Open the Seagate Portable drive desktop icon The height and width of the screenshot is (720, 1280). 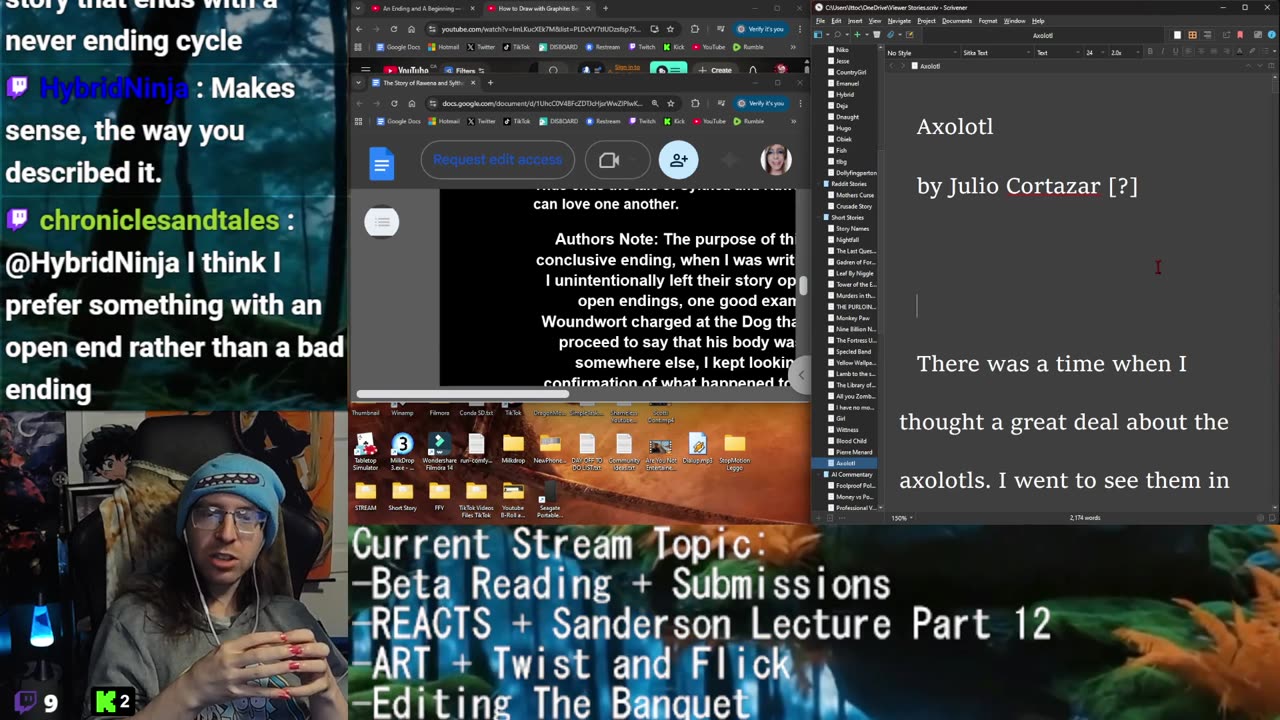[549, 501]
